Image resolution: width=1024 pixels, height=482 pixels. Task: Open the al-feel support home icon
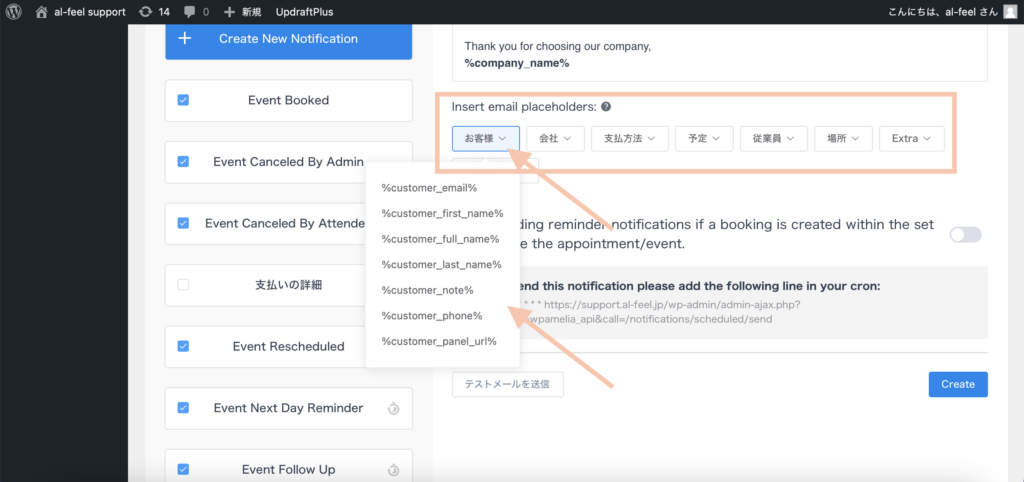point(41,12)
